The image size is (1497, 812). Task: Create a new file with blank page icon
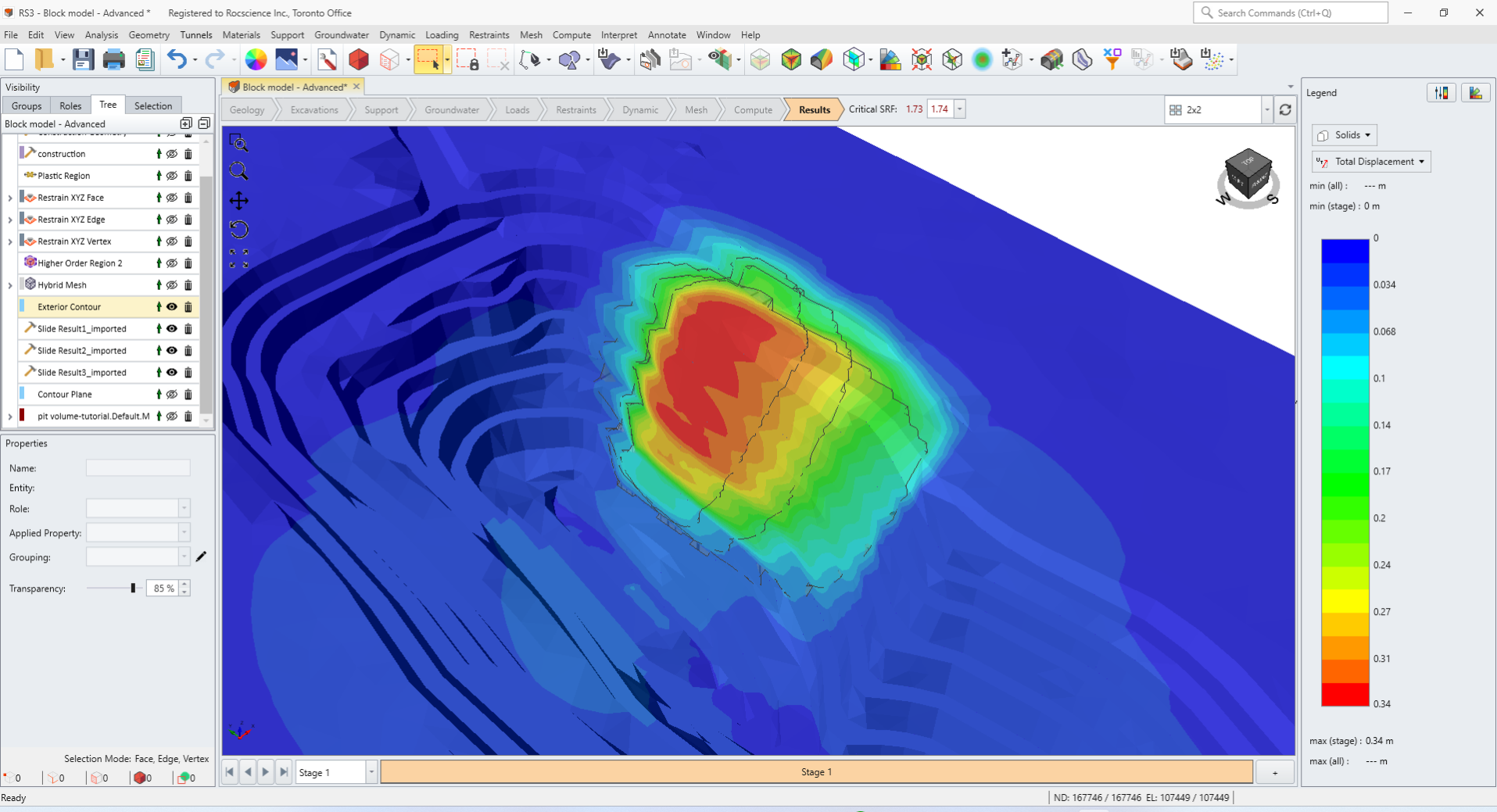click(x=15, y=59)
